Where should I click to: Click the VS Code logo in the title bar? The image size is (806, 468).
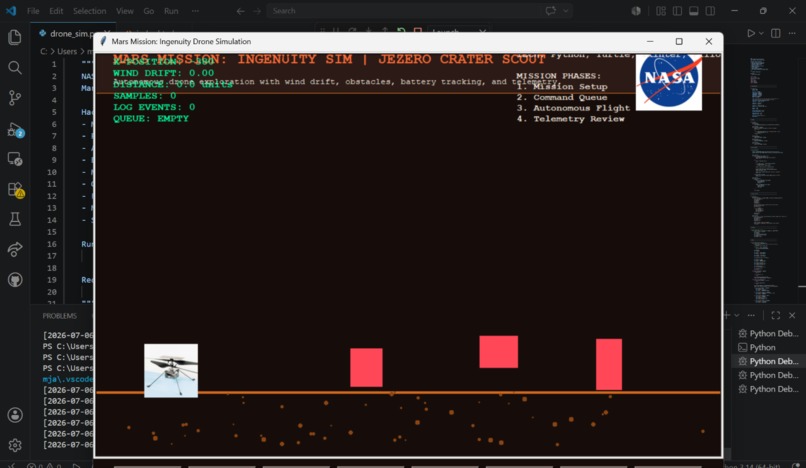[11, 11]
